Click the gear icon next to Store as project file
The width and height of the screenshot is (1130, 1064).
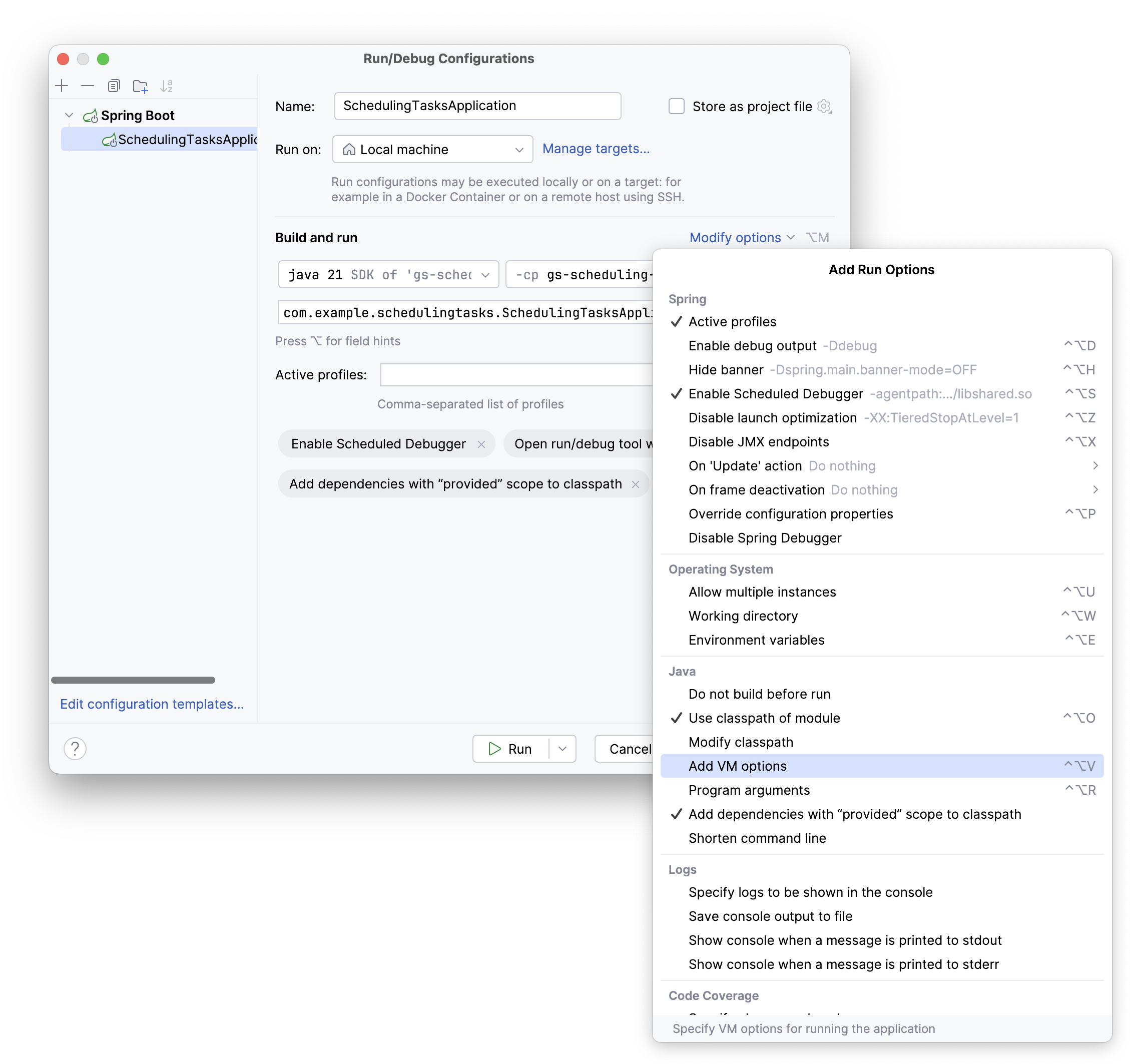824,106
